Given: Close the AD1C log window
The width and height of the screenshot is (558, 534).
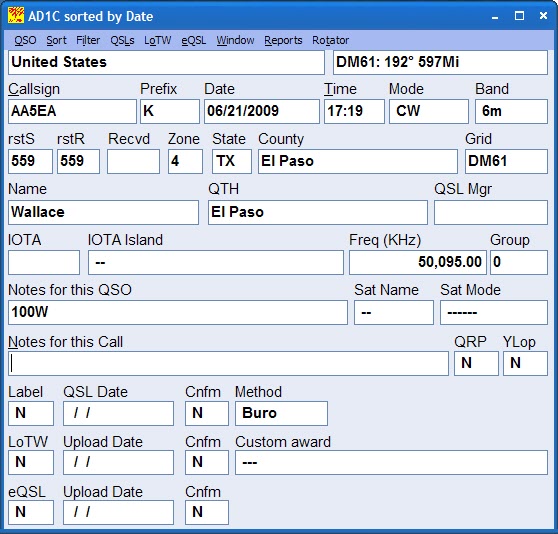Looking at the screenshot, I should (x=543, y=16).
